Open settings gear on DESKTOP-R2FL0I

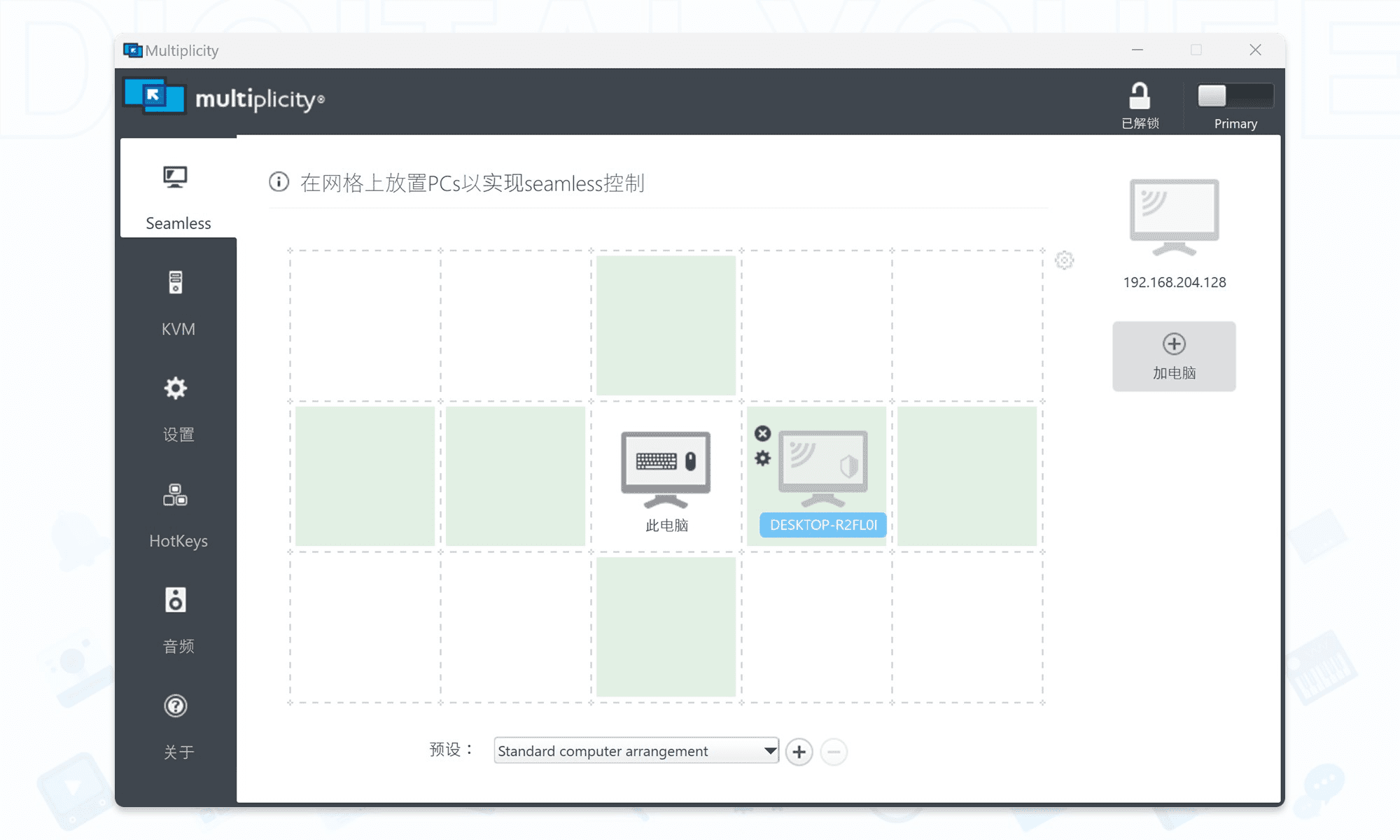click(762, 458)
